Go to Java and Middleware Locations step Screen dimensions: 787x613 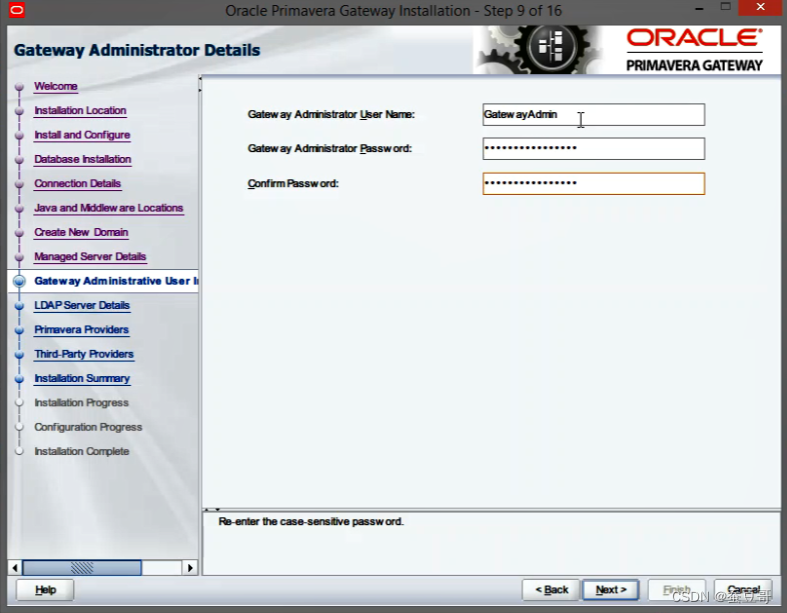coord(109,208)
